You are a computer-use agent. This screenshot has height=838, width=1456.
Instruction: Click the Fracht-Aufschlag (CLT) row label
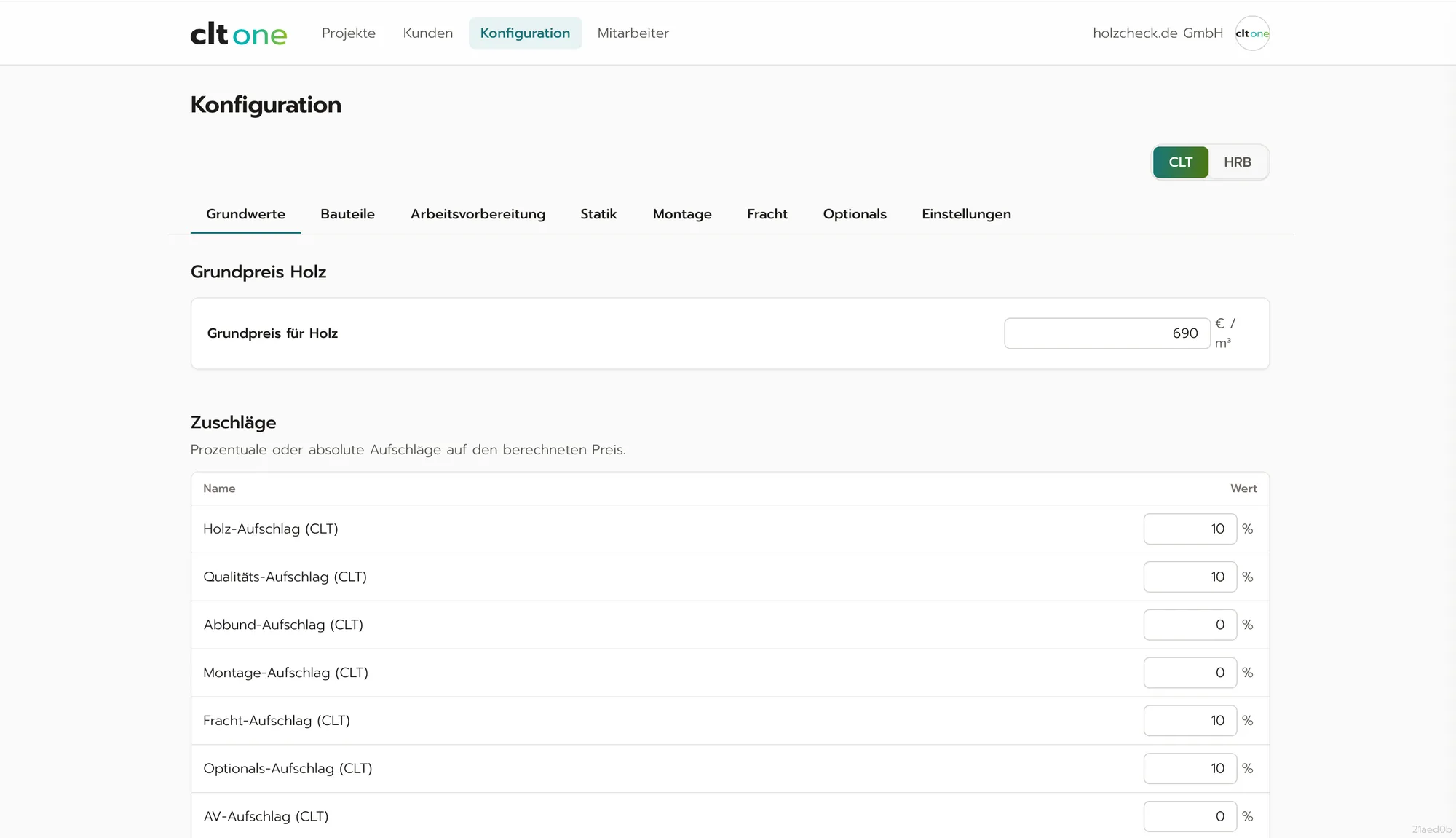(277, 722)
